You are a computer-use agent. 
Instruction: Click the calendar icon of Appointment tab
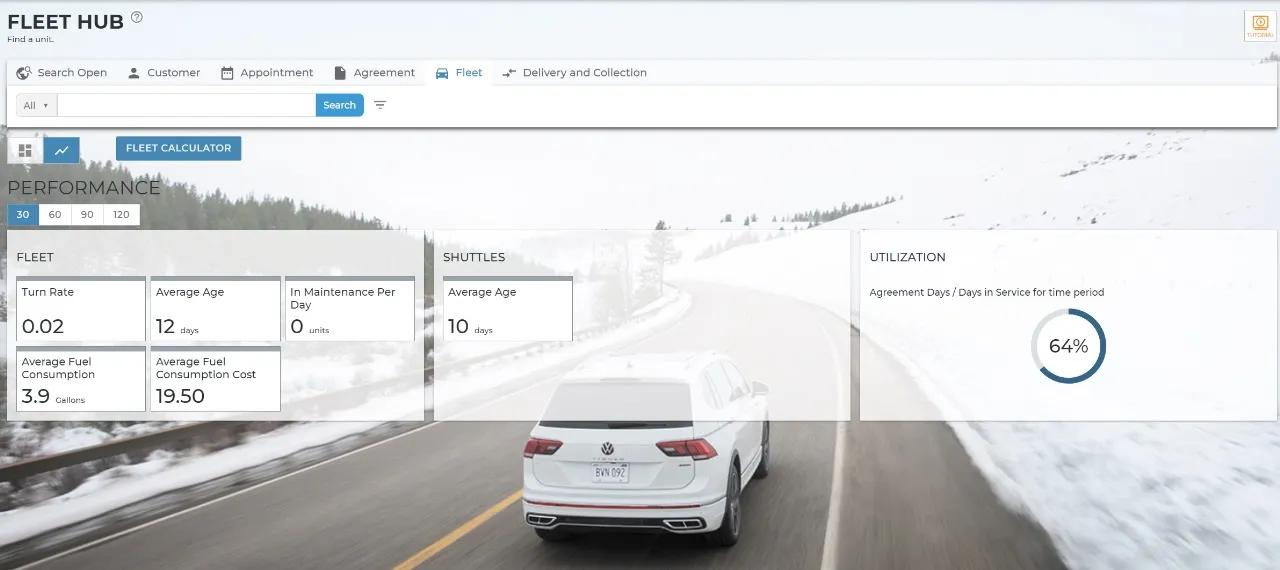tap(227, 73)
